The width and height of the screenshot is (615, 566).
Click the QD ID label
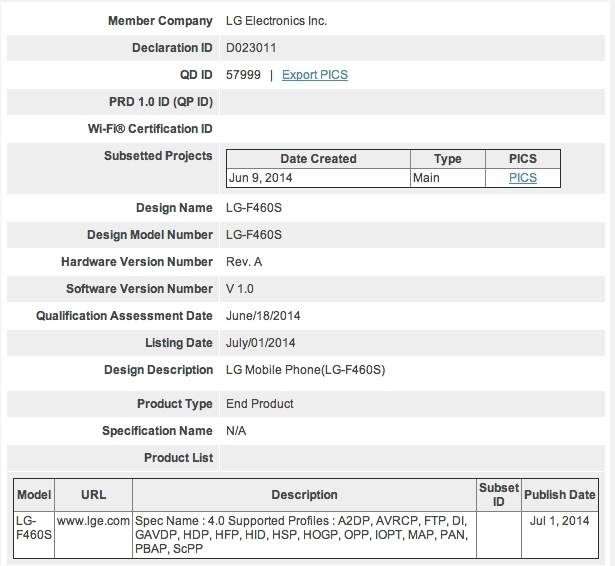click(x=196, y=75)
